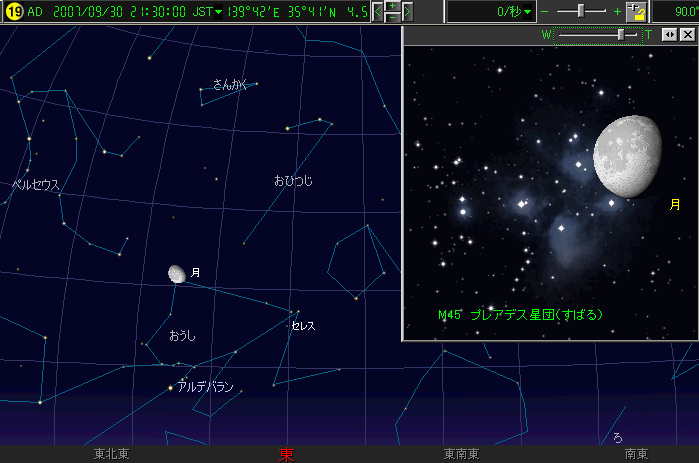Step time backward with the left arrow

378,12
